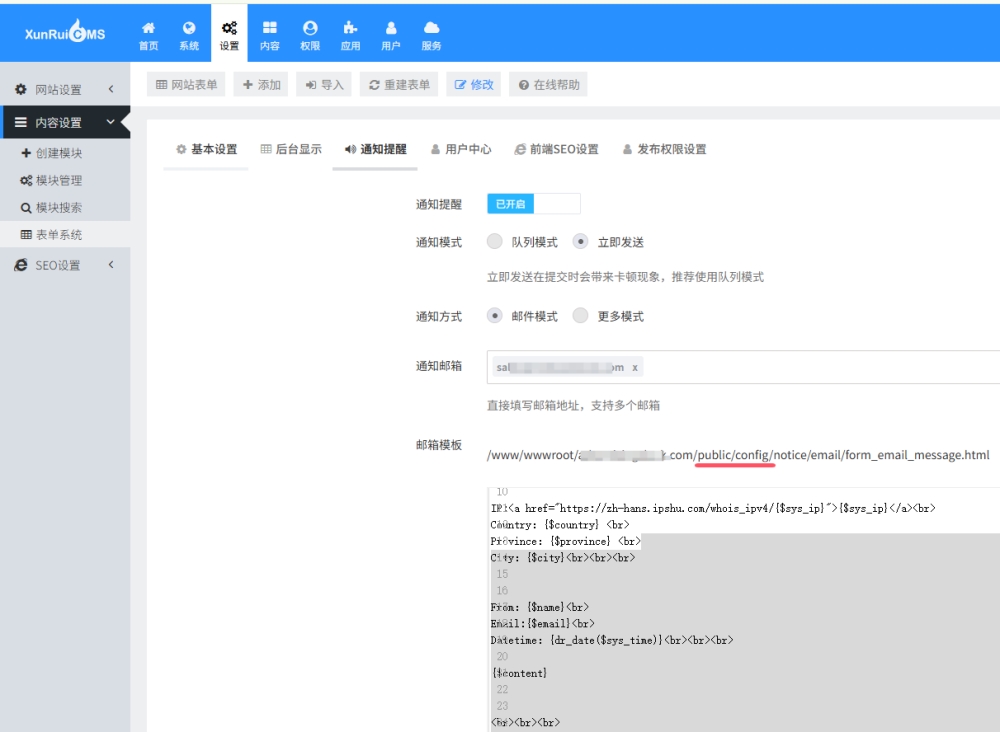Screen dimensions: 1000x732
Task: Click hamburger icon beside 内容设置
Action: (20, 122)
